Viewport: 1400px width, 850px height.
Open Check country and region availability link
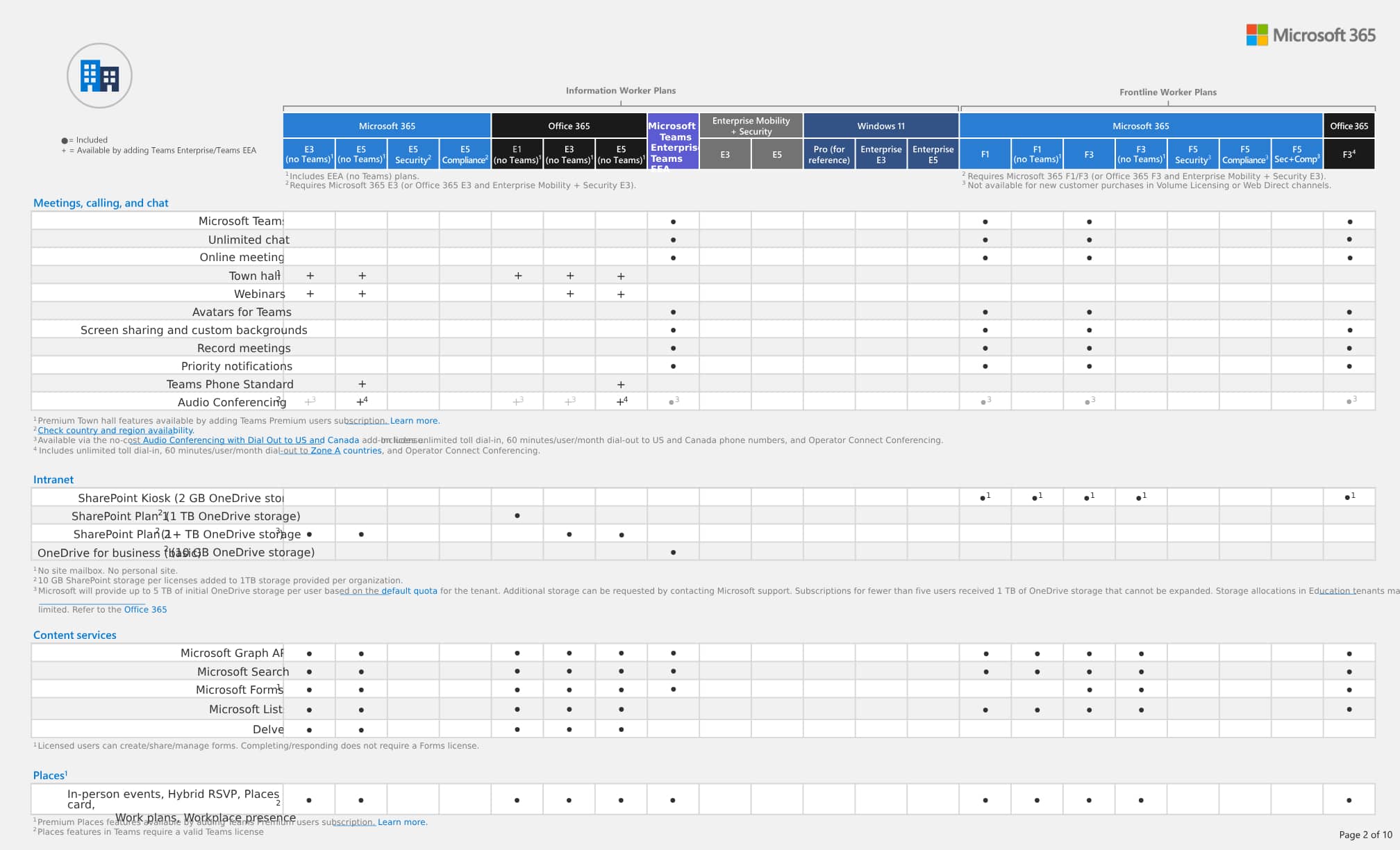[x=115, y=431]
